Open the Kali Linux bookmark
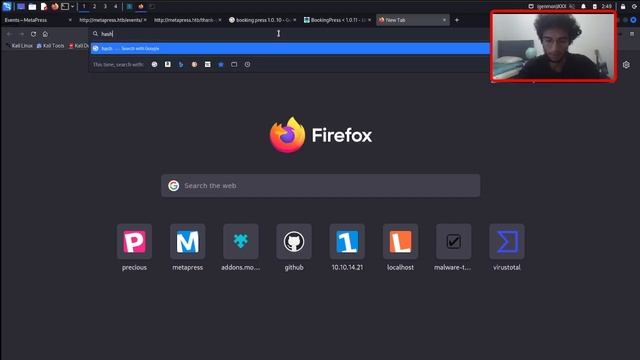The image size is (640, 360). 19,46
